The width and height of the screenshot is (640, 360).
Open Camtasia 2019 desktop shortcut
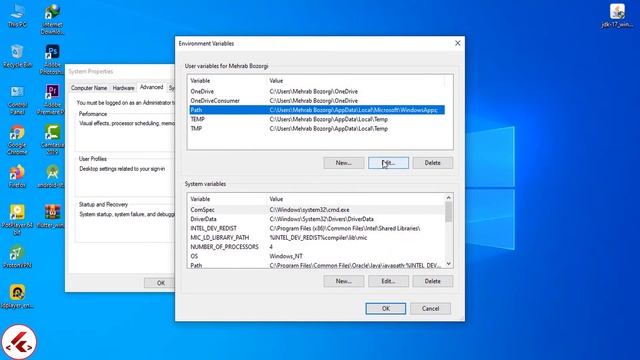[52, 140]
